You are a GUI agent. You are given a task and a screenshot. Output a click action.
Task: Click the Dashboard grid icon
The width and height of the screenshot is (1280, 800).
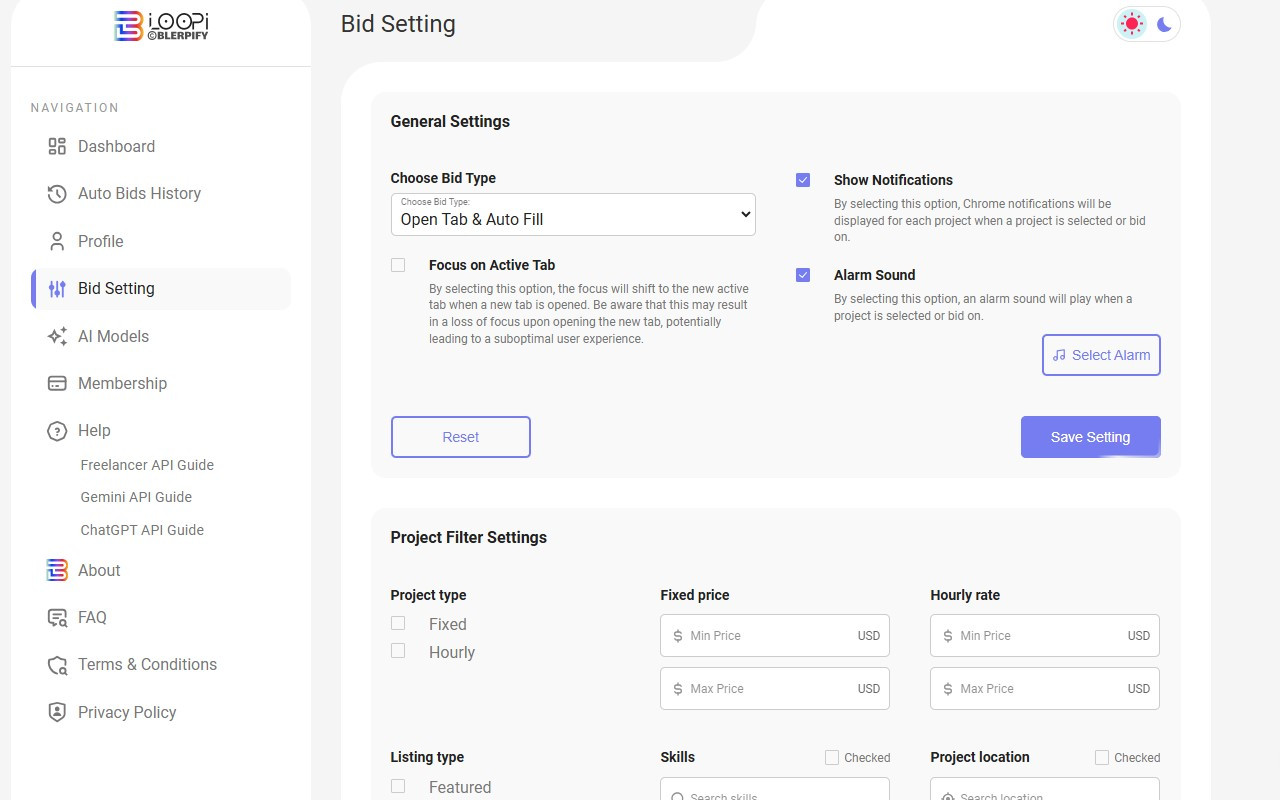pyautogui.click(x=57, y=146)
